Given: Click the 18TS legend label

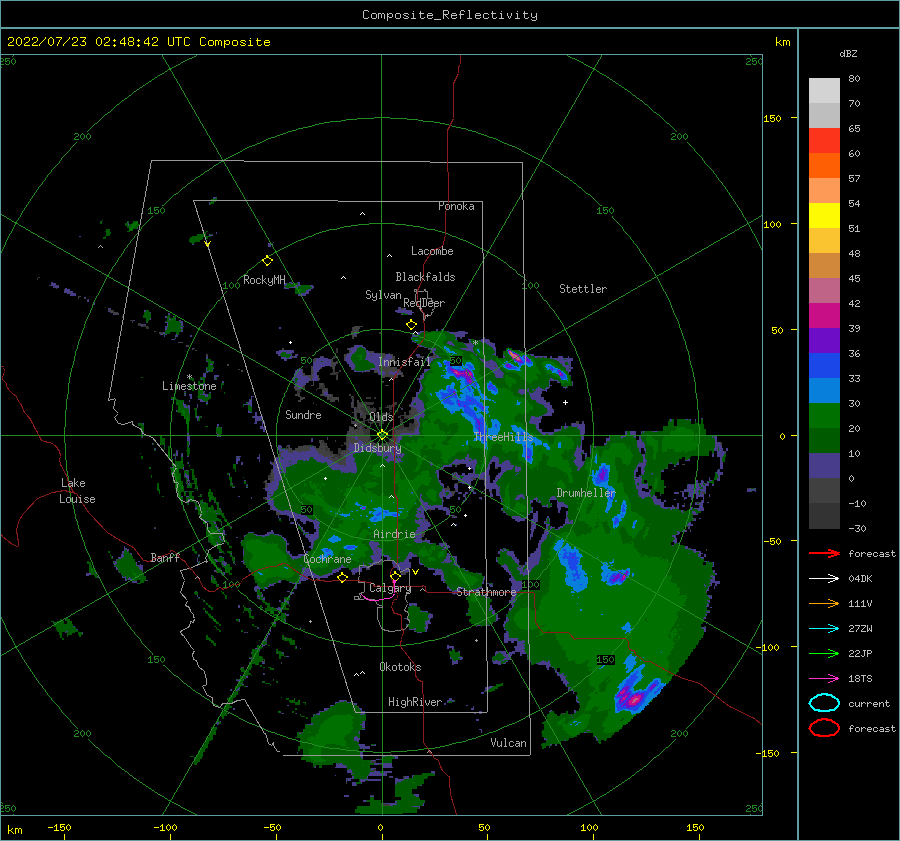Looking at the screenshot, I should (860, 679).
